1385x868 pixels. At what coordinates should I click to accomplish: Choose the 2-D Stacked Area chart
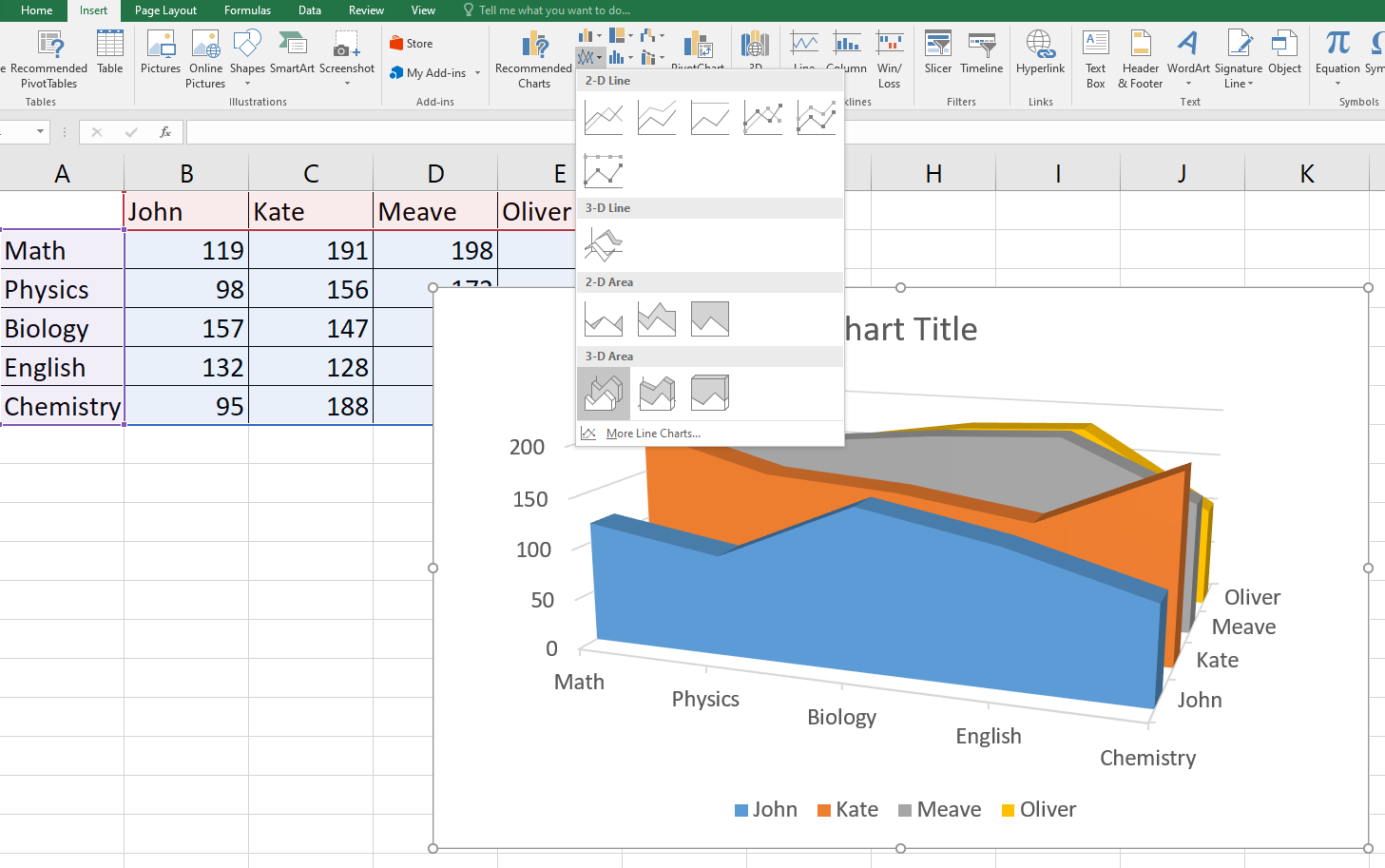(657, 319)
